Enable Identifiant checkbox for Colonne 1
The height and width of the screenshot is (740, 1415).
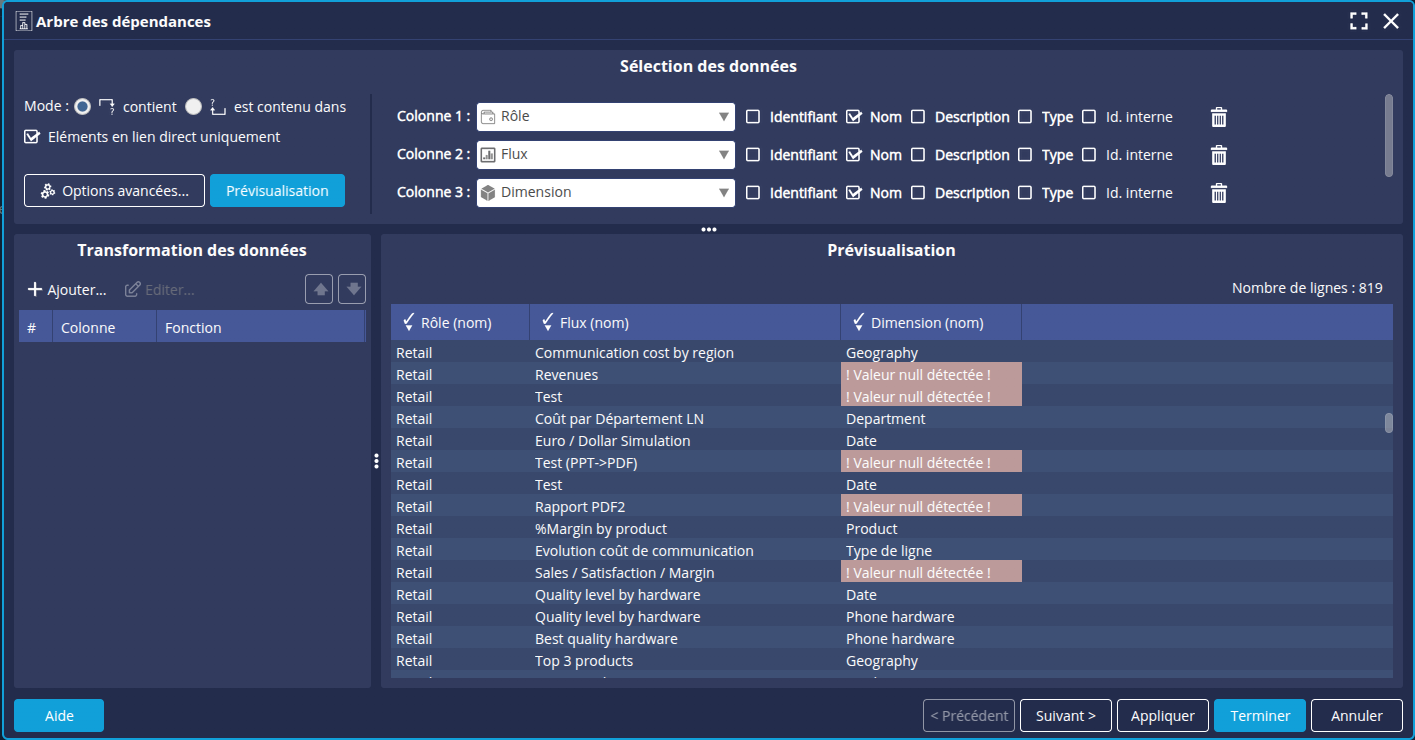point(753,117)
